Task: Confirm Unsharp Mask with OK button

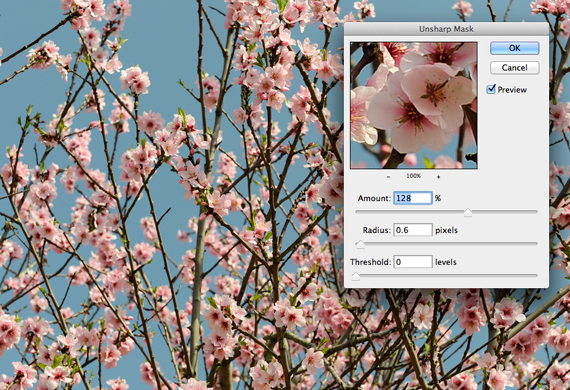Action: 514,48
